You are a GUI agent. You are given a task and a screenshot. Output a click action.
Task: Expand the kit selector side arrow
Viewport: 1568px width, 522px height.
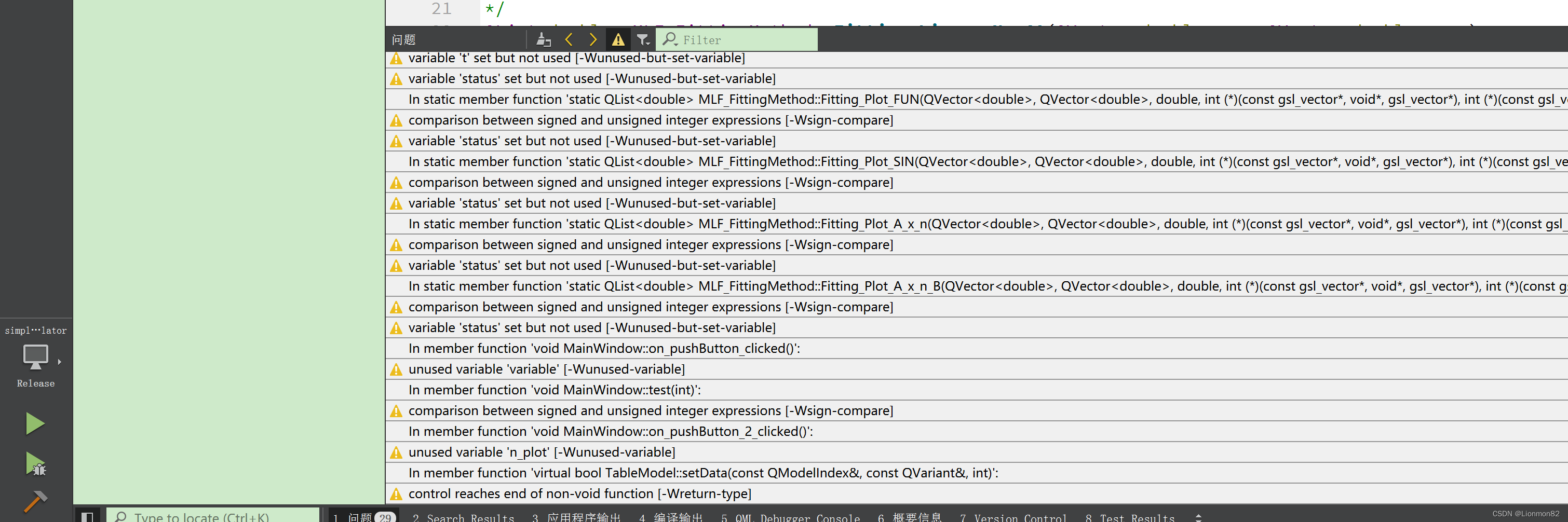pos(60,362)
